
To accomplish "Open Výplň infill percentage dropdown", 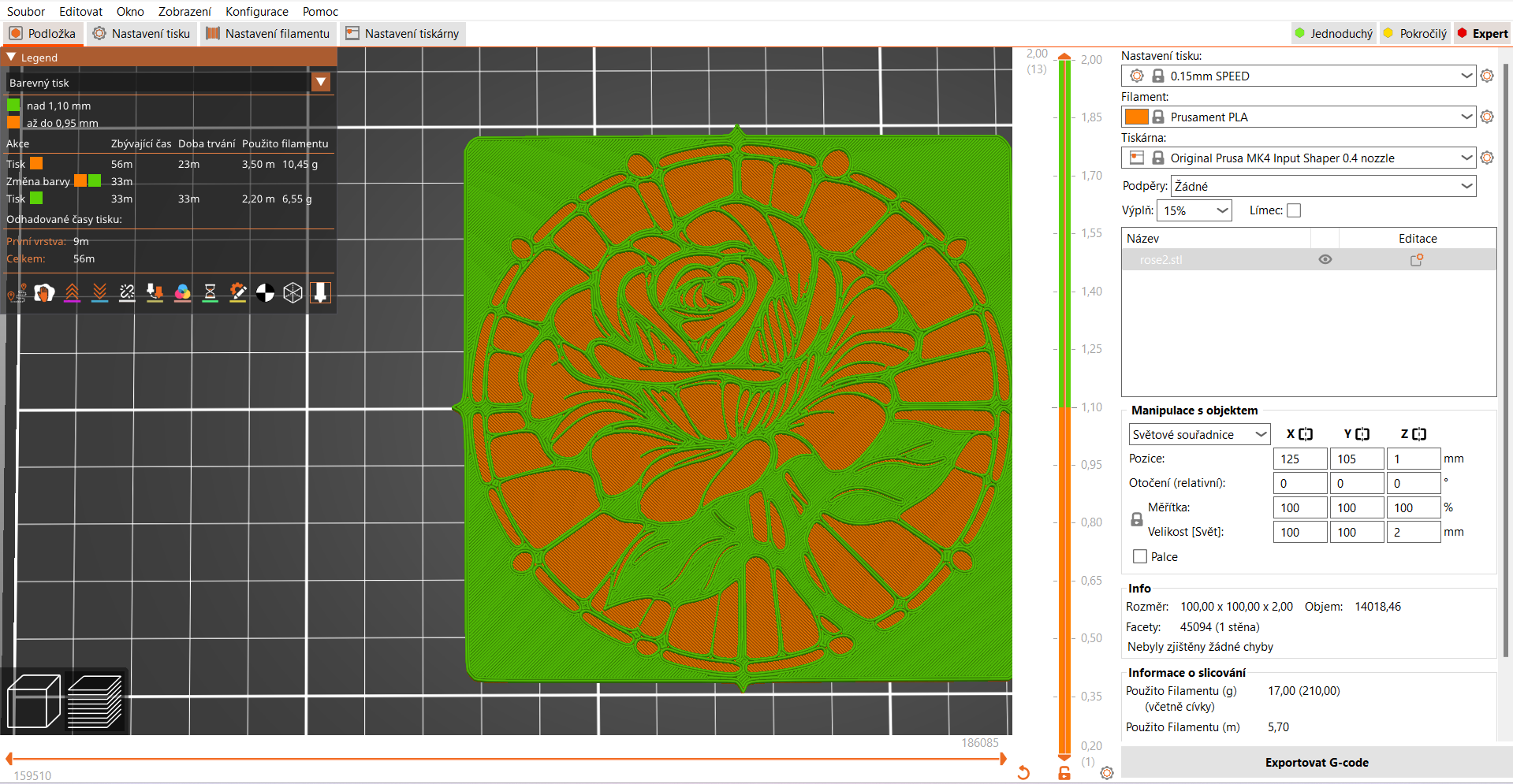I will (x=1194, y=210).
